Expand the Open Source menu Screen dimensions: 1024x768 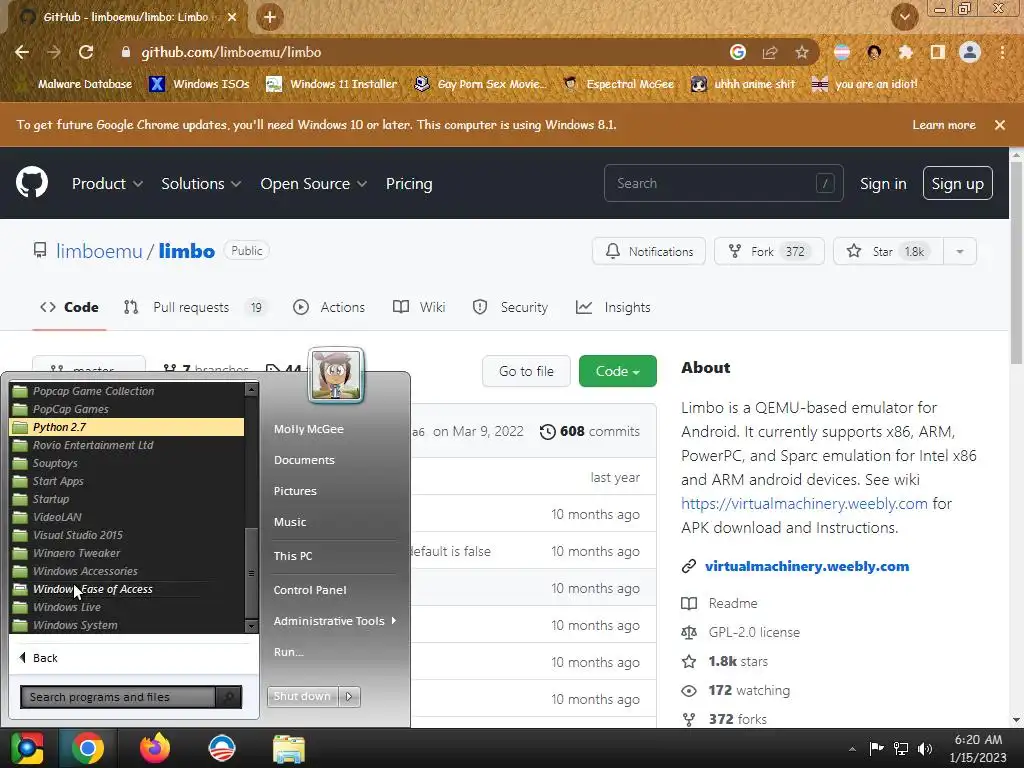point(313,184)
